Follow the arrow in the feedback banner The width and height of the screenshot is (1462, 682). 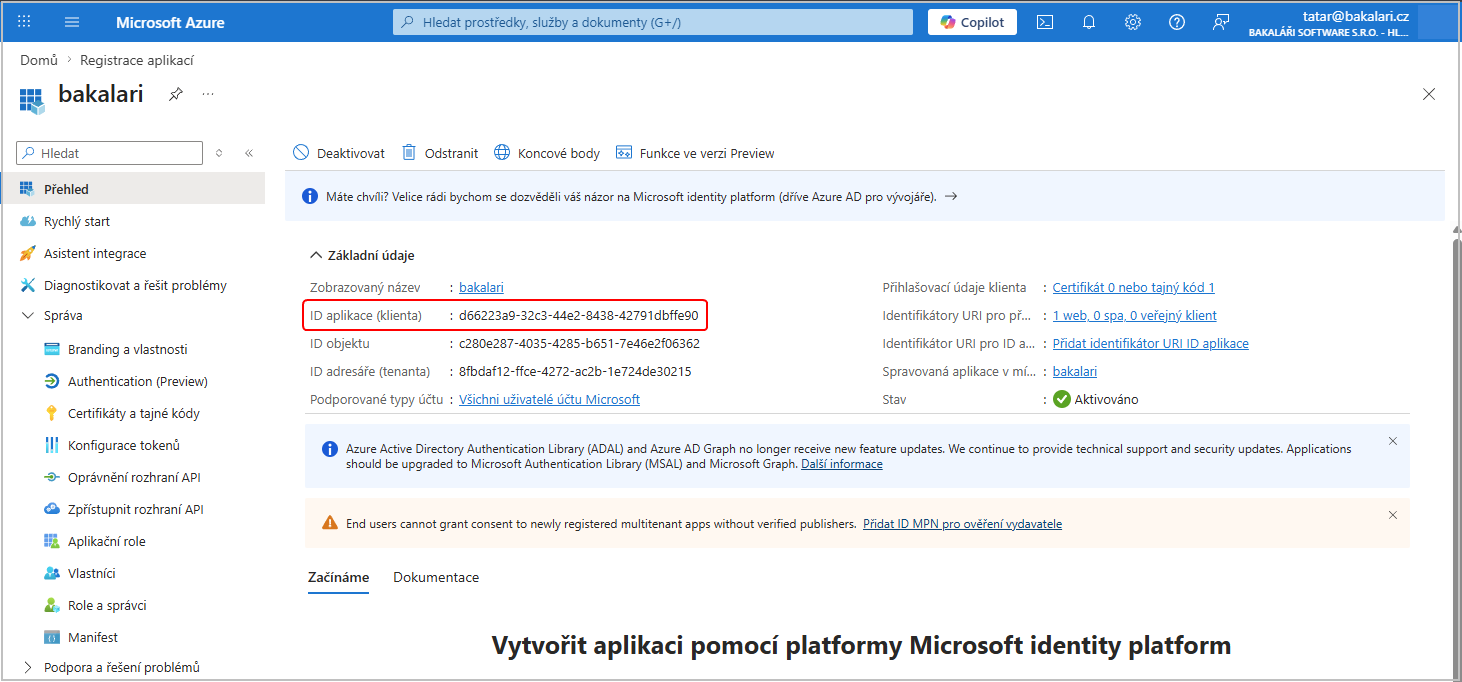(951, 196)
